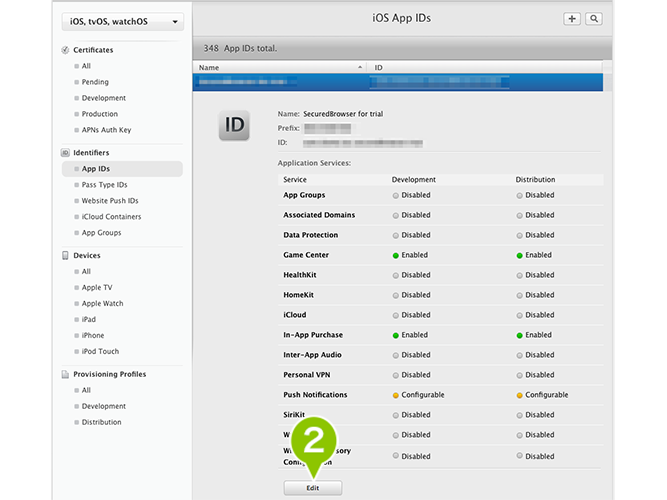Click In-App Purchase Distribution Enabled indicator
The width and height of the screenshot is (667, 500).
[519, 335]
